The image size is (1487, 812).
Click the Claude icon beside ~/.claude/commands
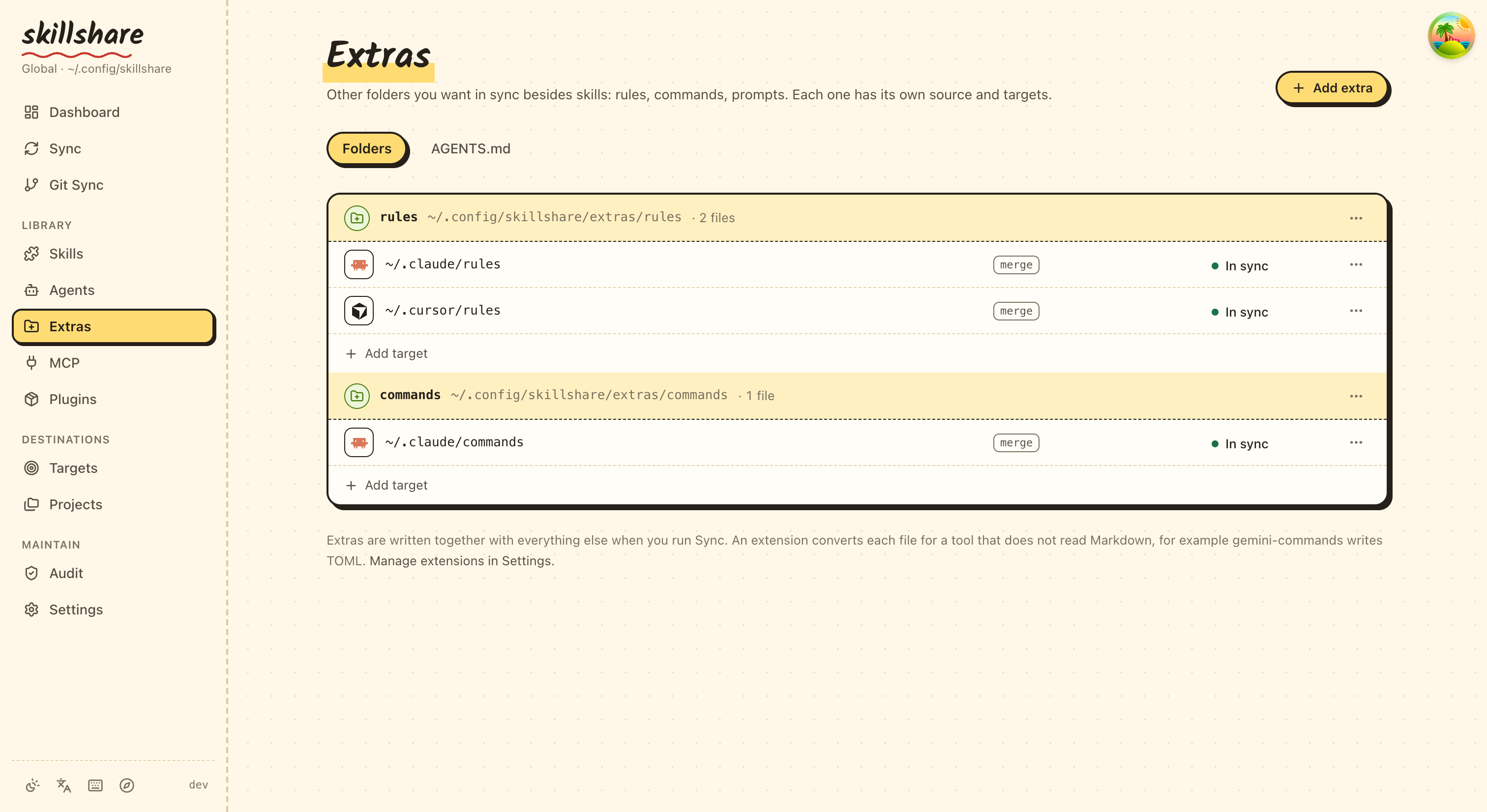click(359, 443)
